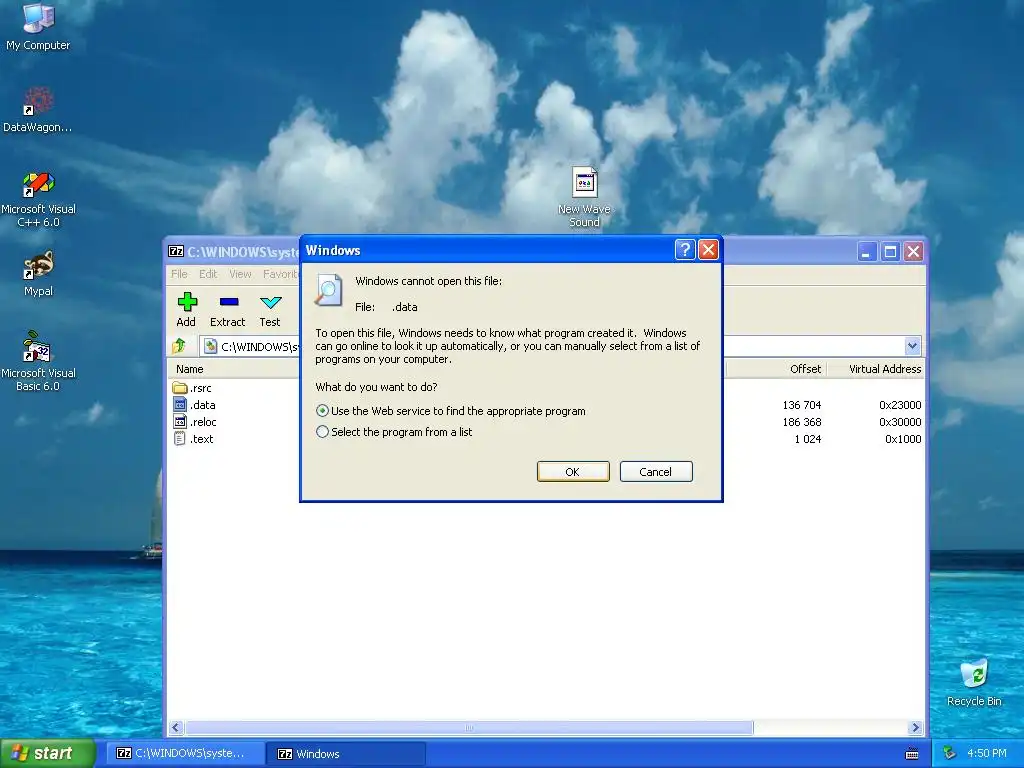
Task: Open the Favorites menu in 7-Zip
Action: [281, 274]
